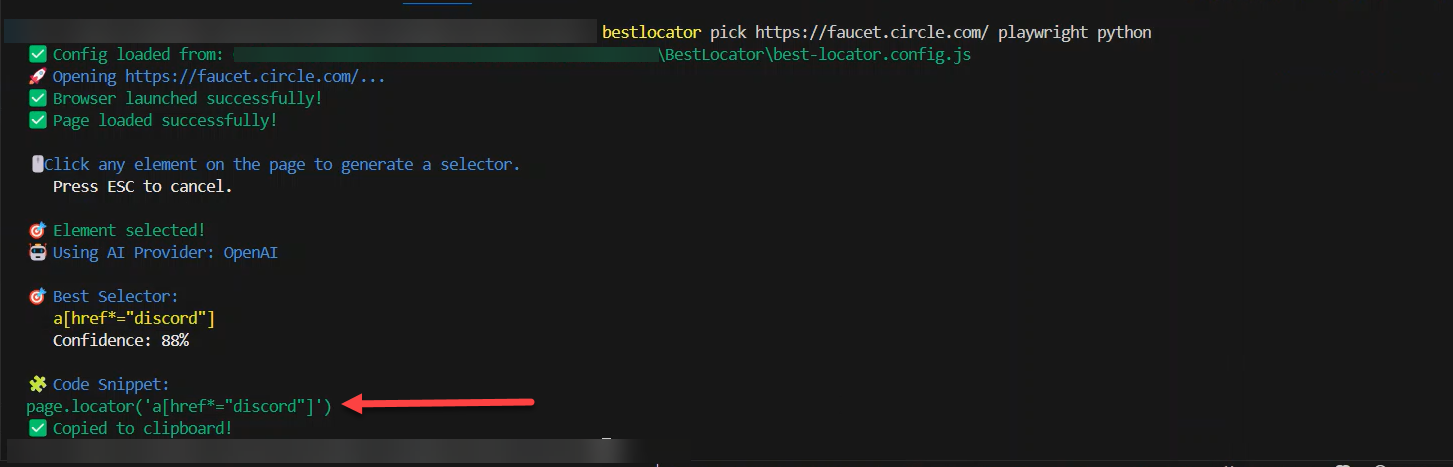Viewport: 1453px width, 467px height.
Task: Select 'Copied to clipboard!' text
Action: point(143,428)
